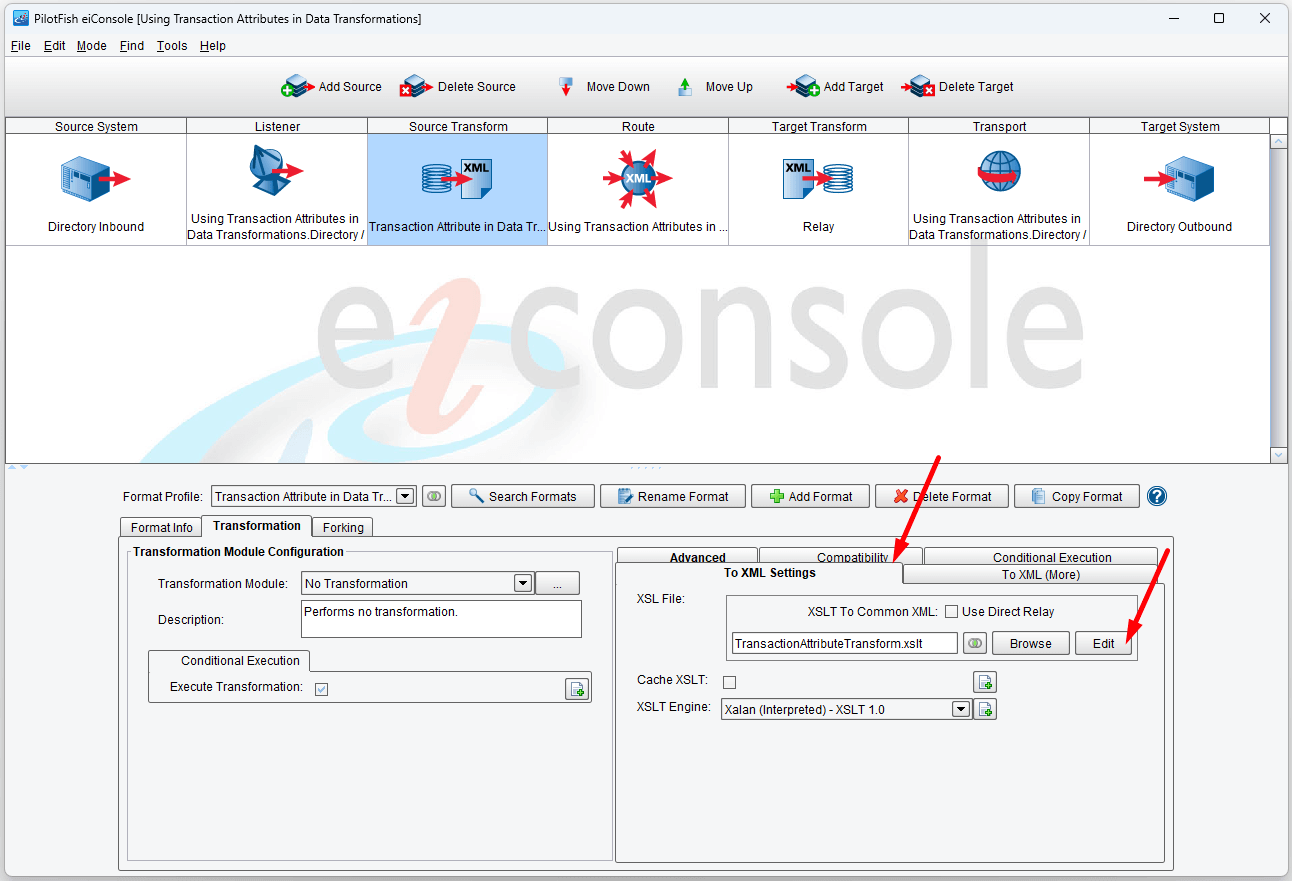The height and width of the screenshot is (881, 1292).
Task: Click the Add Target toolbar icon
Action: pos(803,87)
